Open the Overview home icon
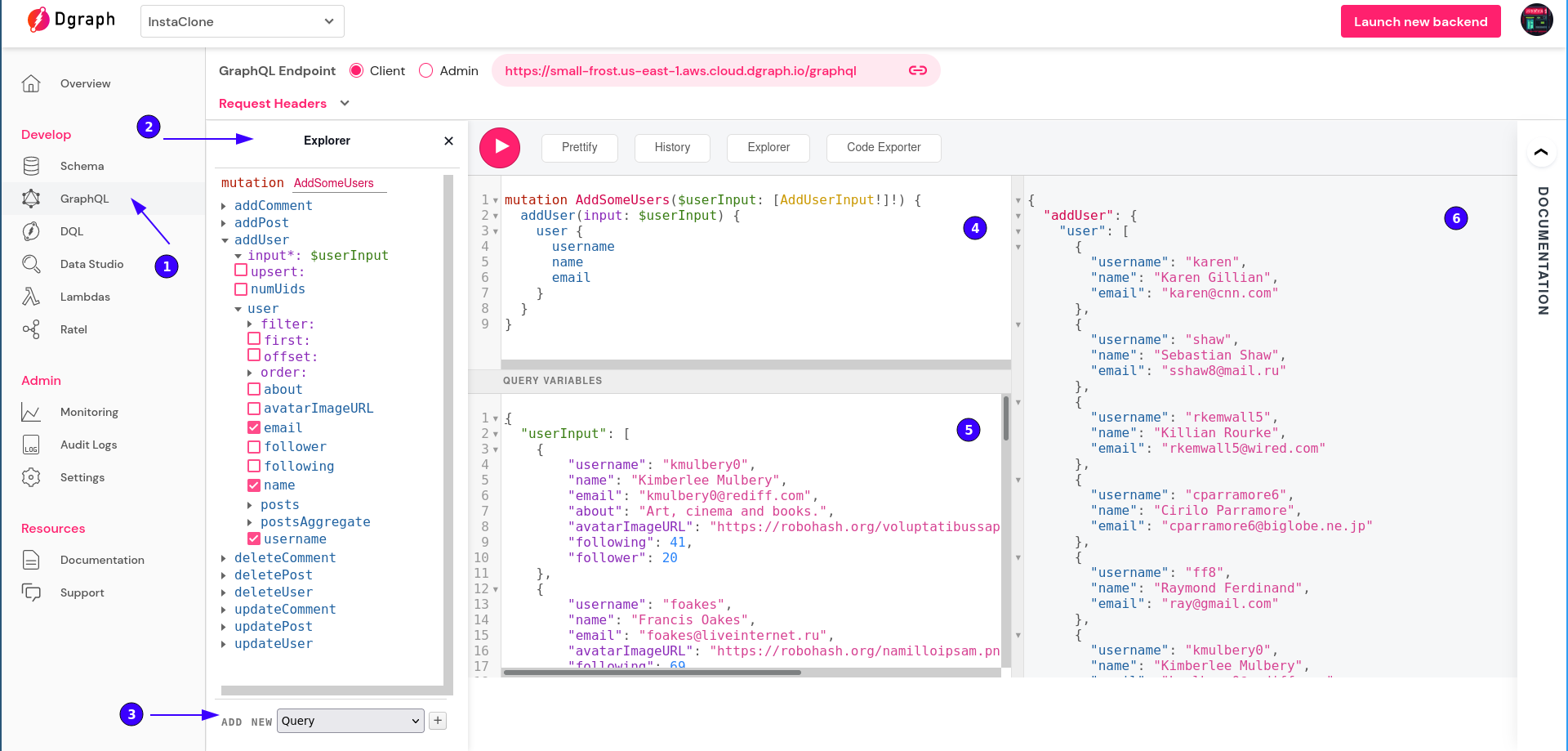Viewport: 1568px width, 751px height. click(x=31, y=83)
